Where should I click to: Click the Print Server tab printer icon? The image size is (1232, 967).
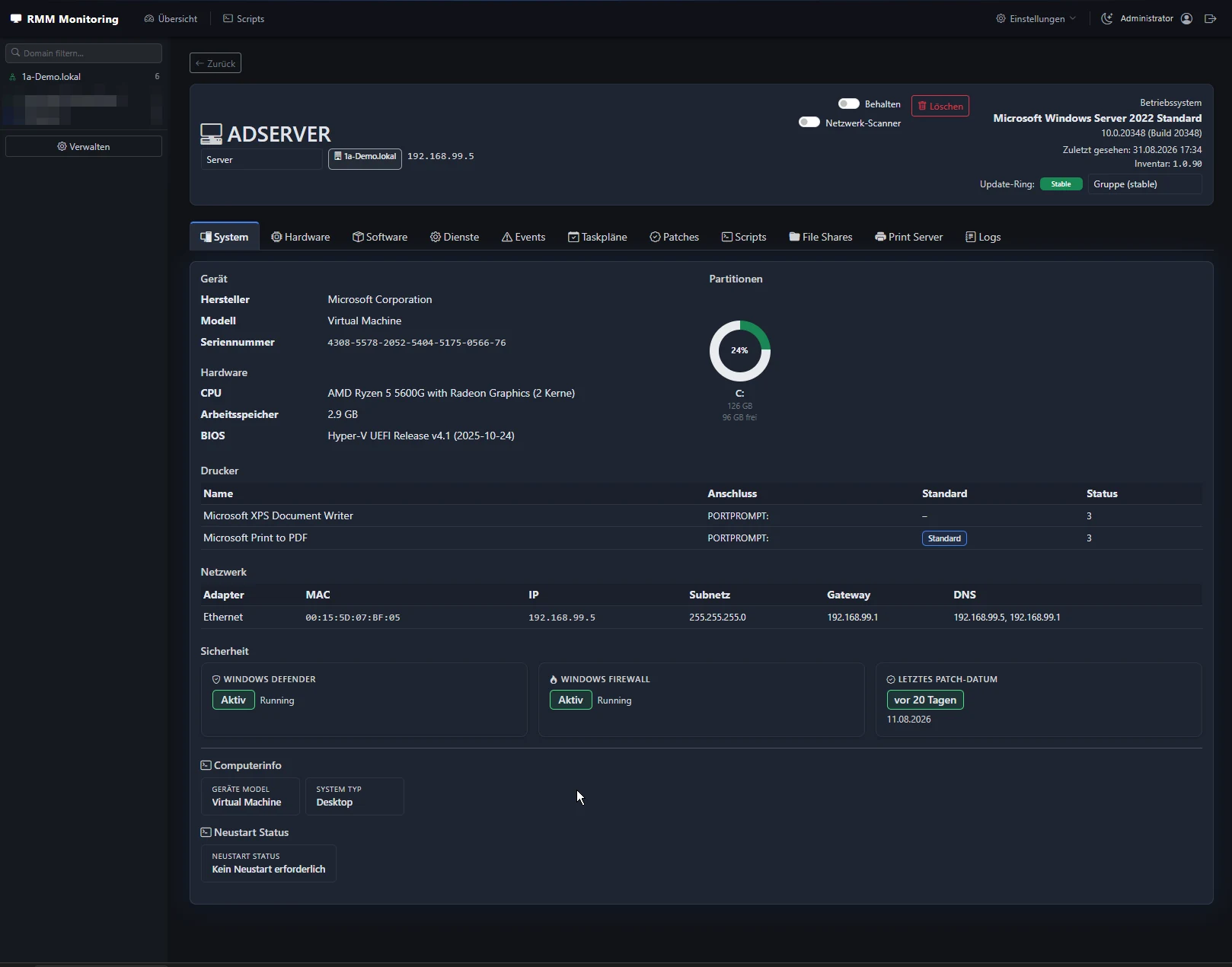[x=880, y=237]
